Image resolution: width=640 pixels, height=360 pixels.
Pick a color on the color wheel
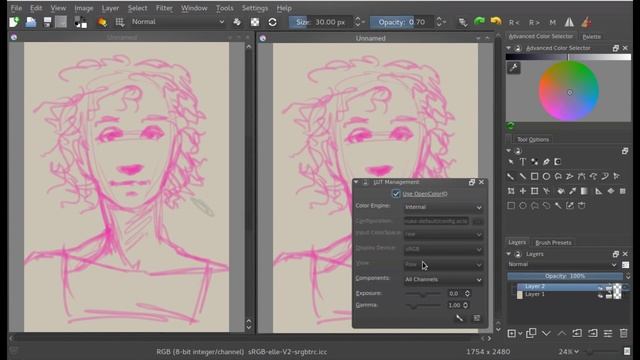(x=569, y=91)
